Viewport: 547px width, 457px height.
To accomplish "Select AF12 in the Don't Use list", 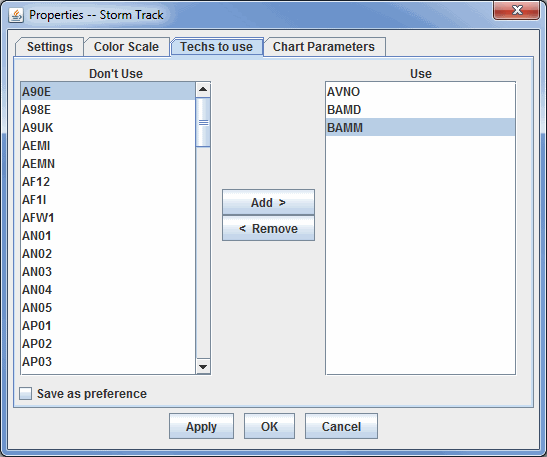I will coord(108,181).
